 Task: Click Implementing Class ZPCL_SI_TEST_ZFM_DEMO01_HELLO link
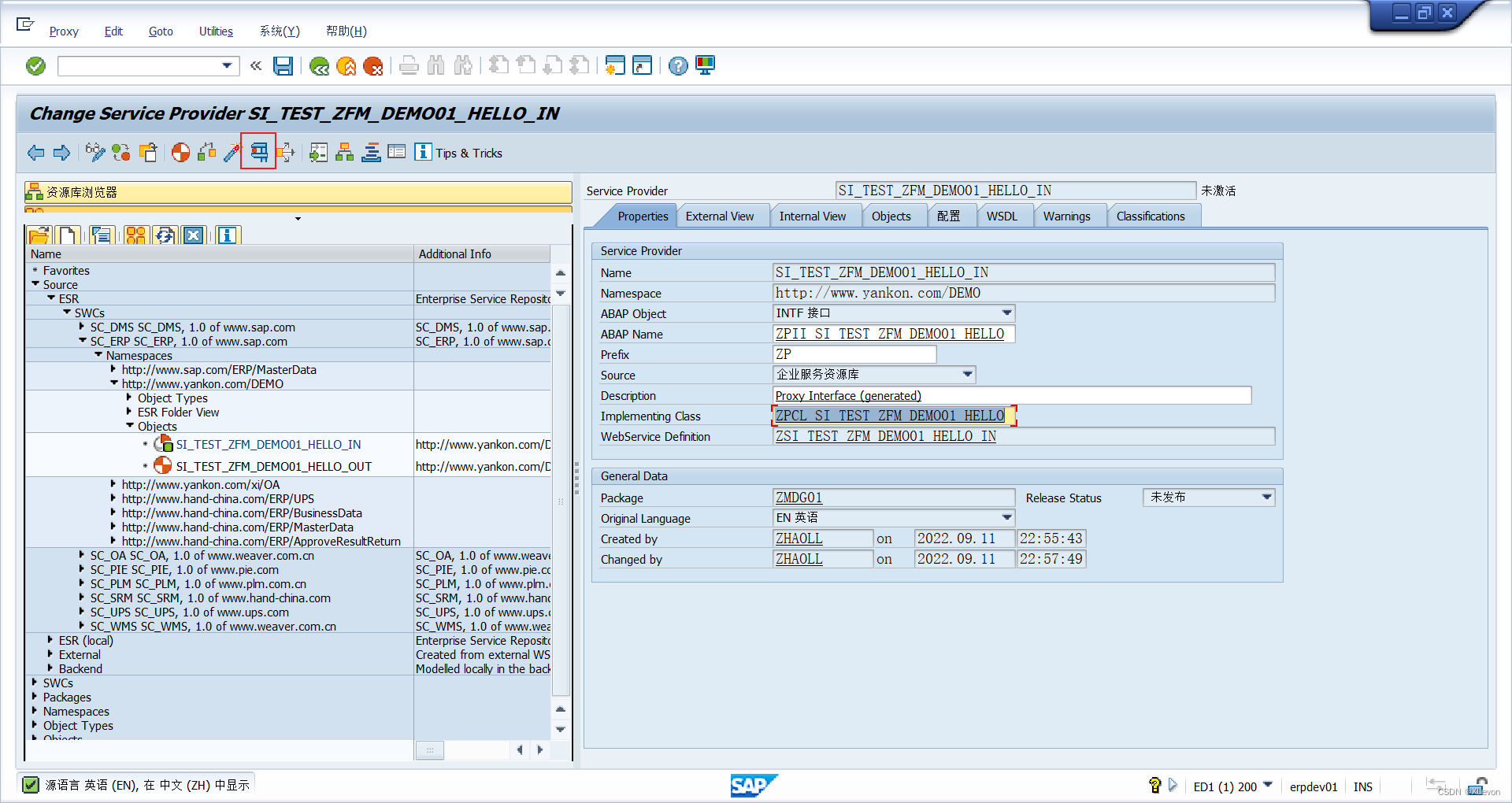pyautogui.click(x=890, y=416)
